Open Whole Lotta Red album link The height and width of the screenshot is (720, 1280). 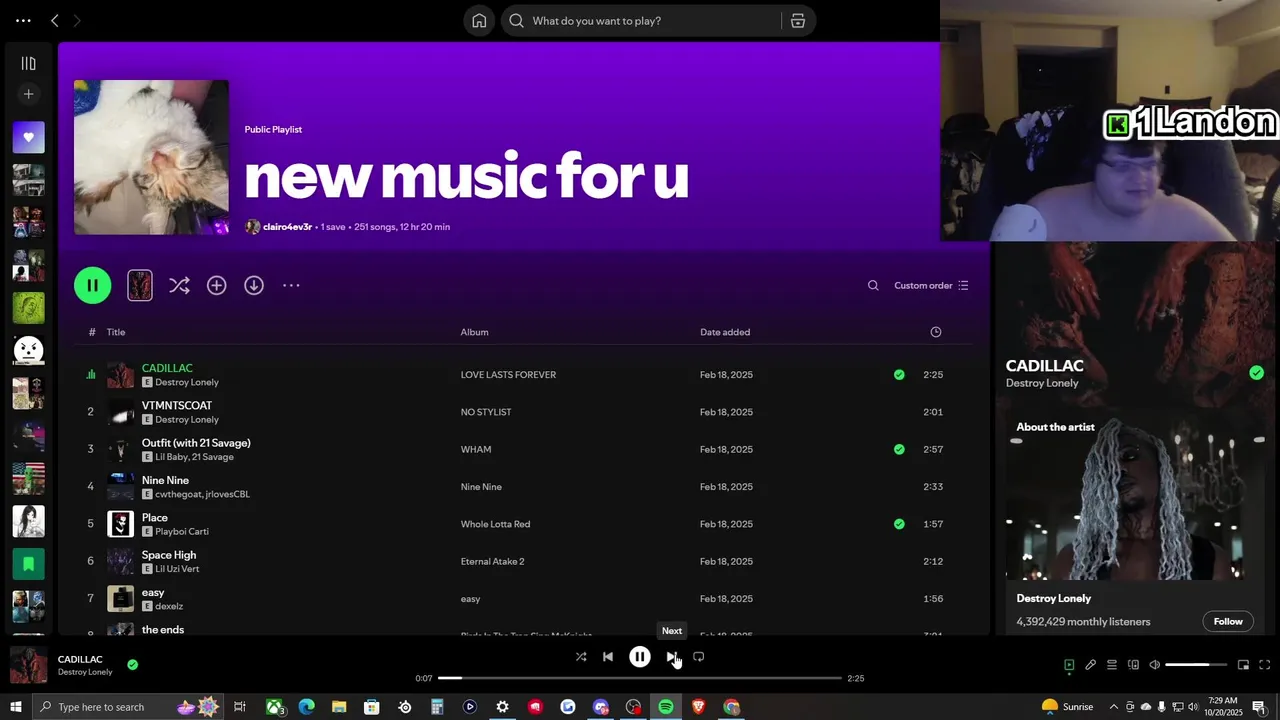(495, 524)
